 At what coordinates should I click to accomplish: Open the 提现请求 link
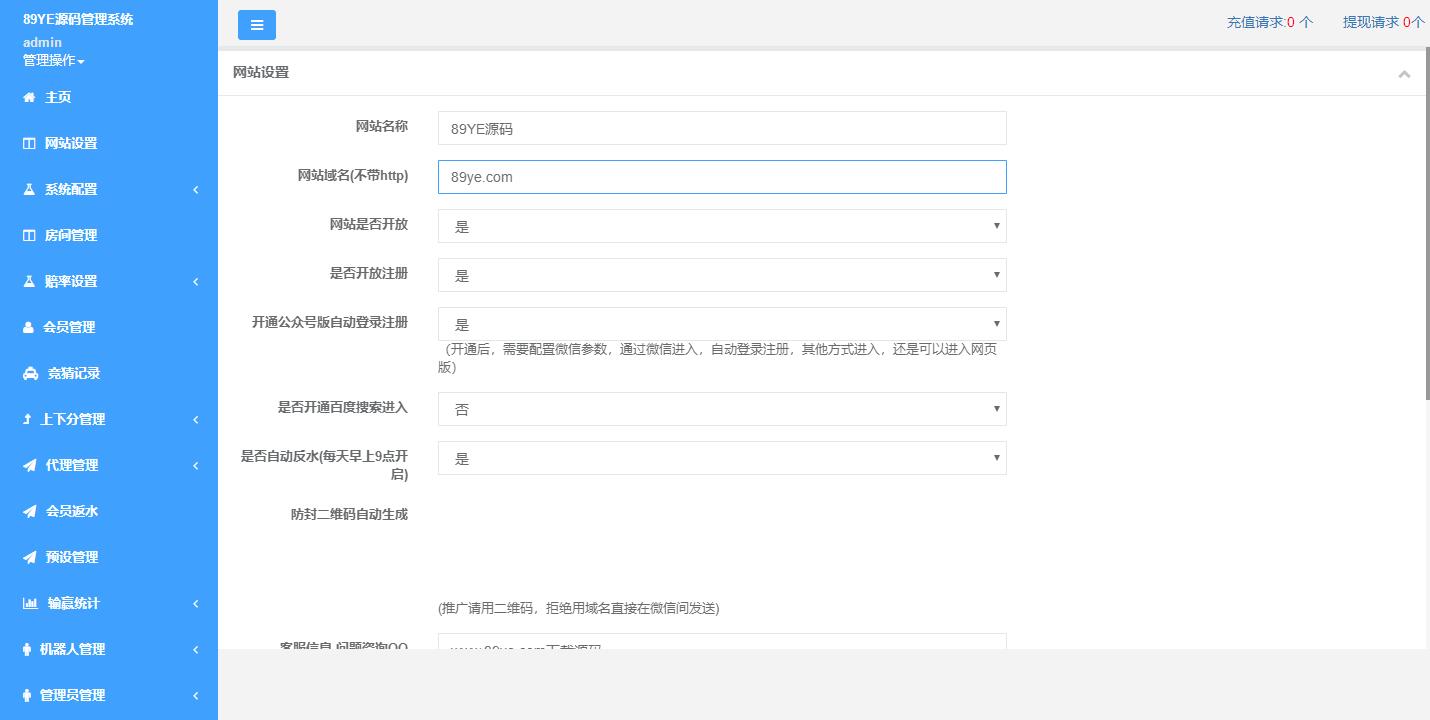tap(1384, 22)
